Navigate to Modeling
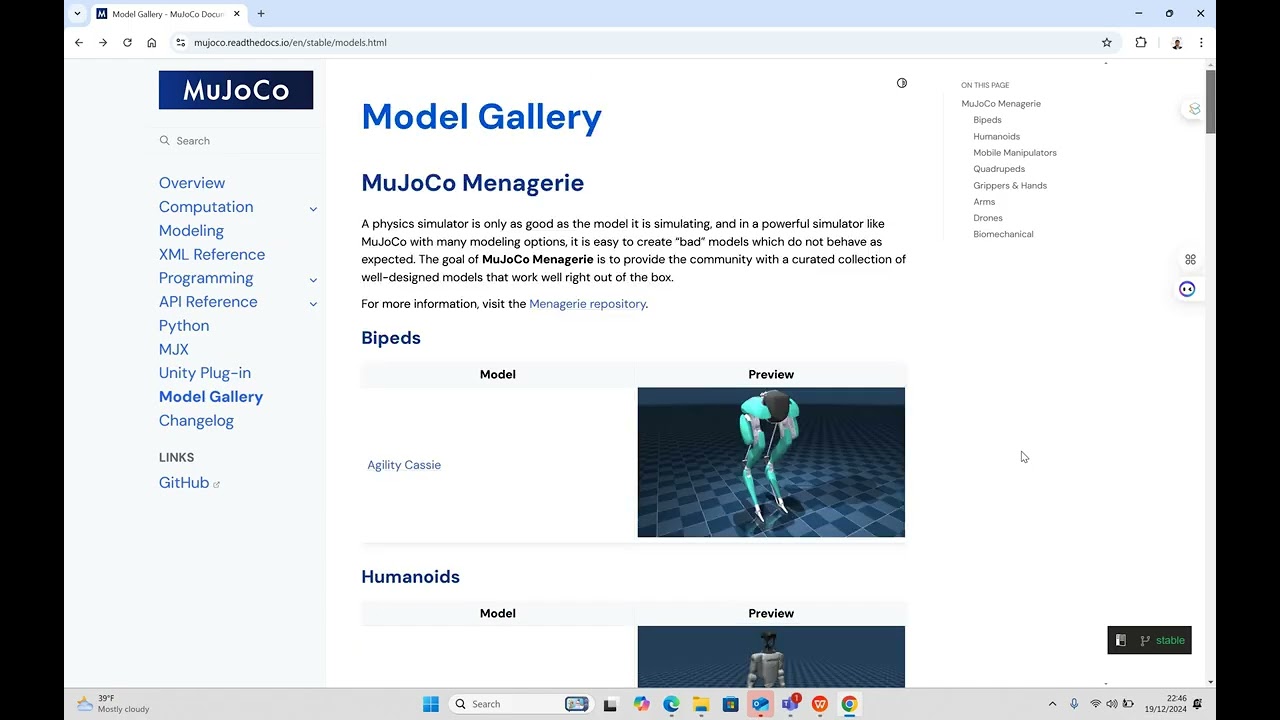1280x720 pixels. (x=191, y=231)
